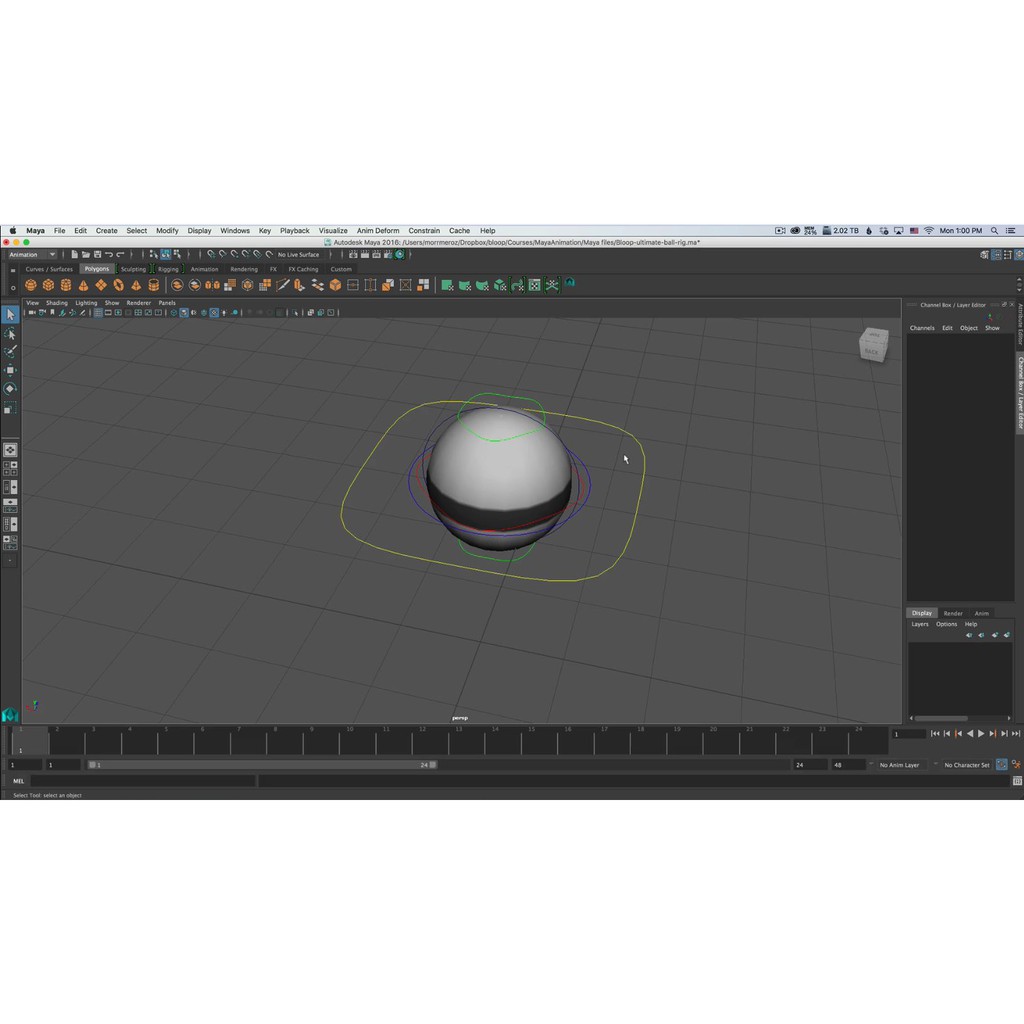Open the Anim Deform menu
Image resolution: width=1024 pixels, height=1024 pixels.
[378, 231]
